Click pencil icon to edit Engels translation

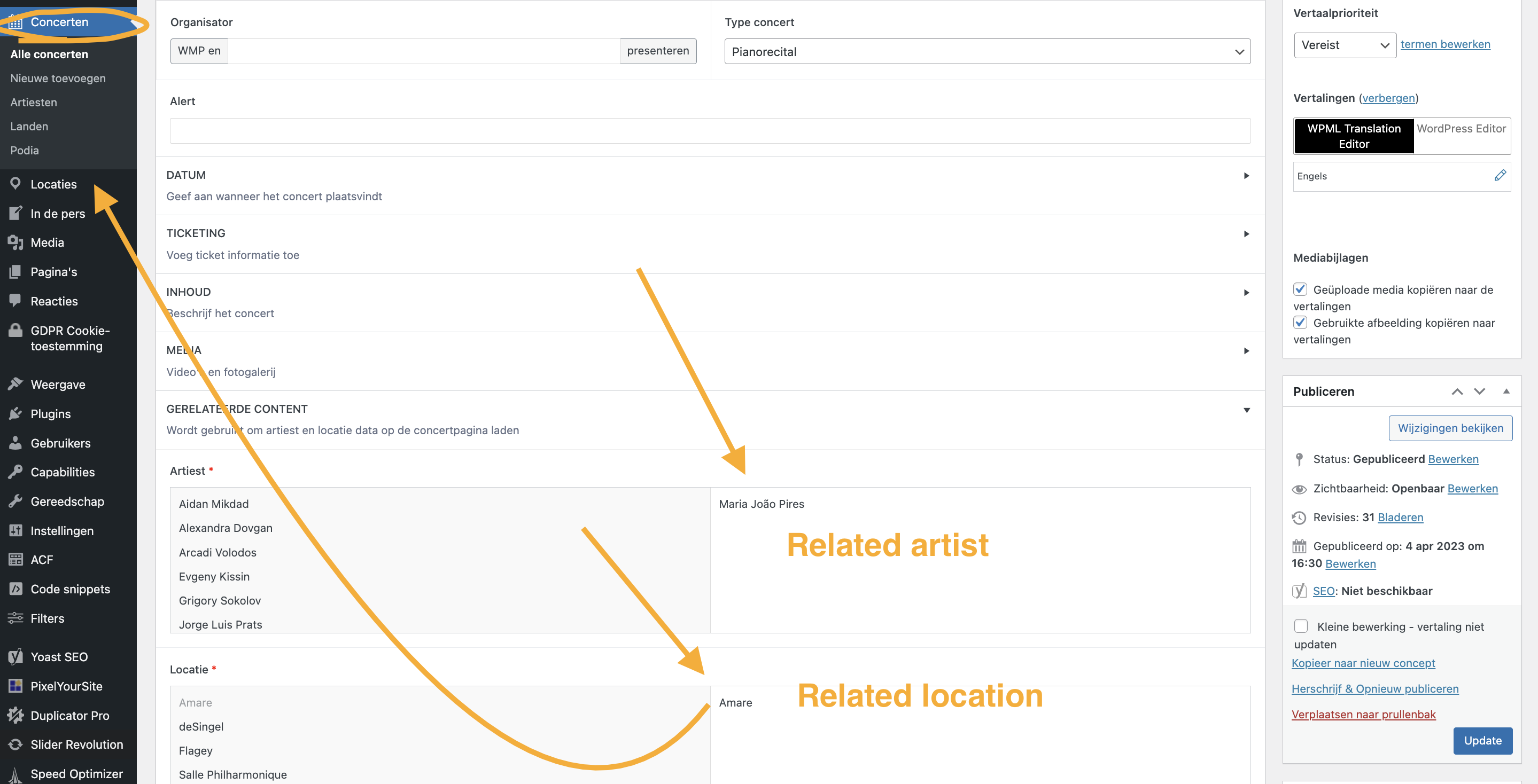pos(1500,175)
